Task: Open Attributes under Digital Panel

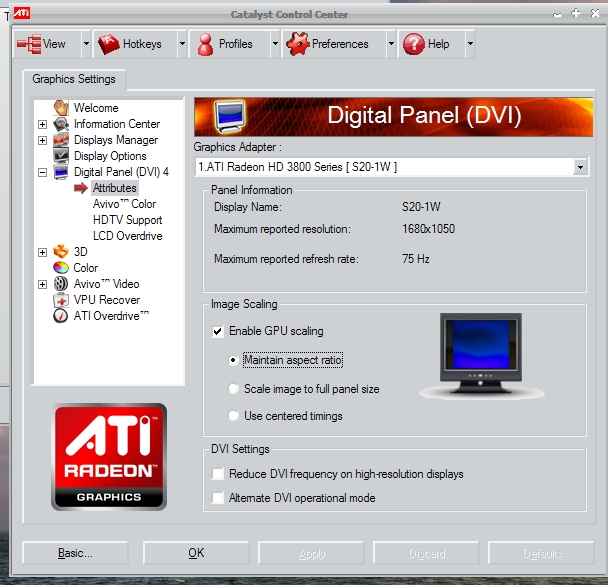Action: click(115, 188)
